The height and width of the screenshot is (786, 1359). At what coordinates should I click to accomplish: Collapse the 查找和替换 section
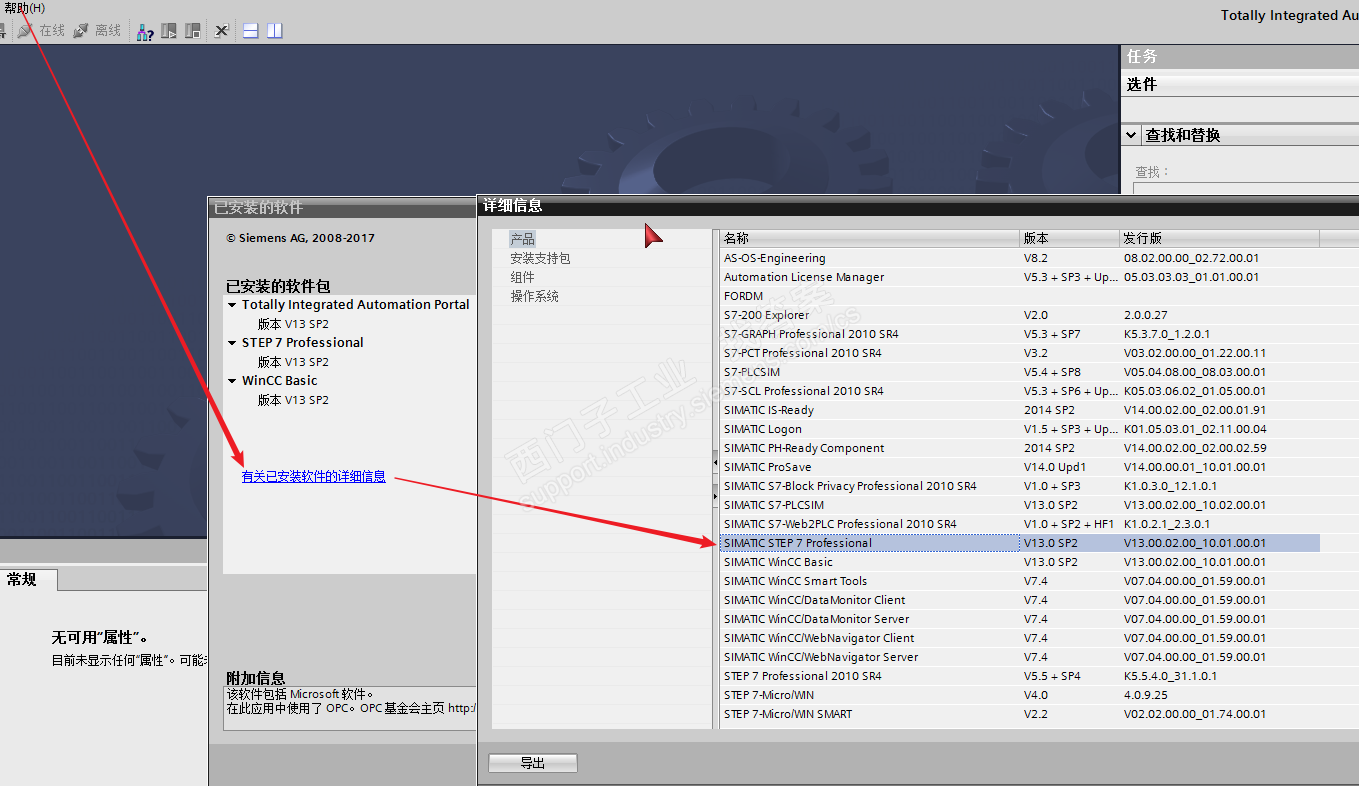click(x=1131, y=135)
